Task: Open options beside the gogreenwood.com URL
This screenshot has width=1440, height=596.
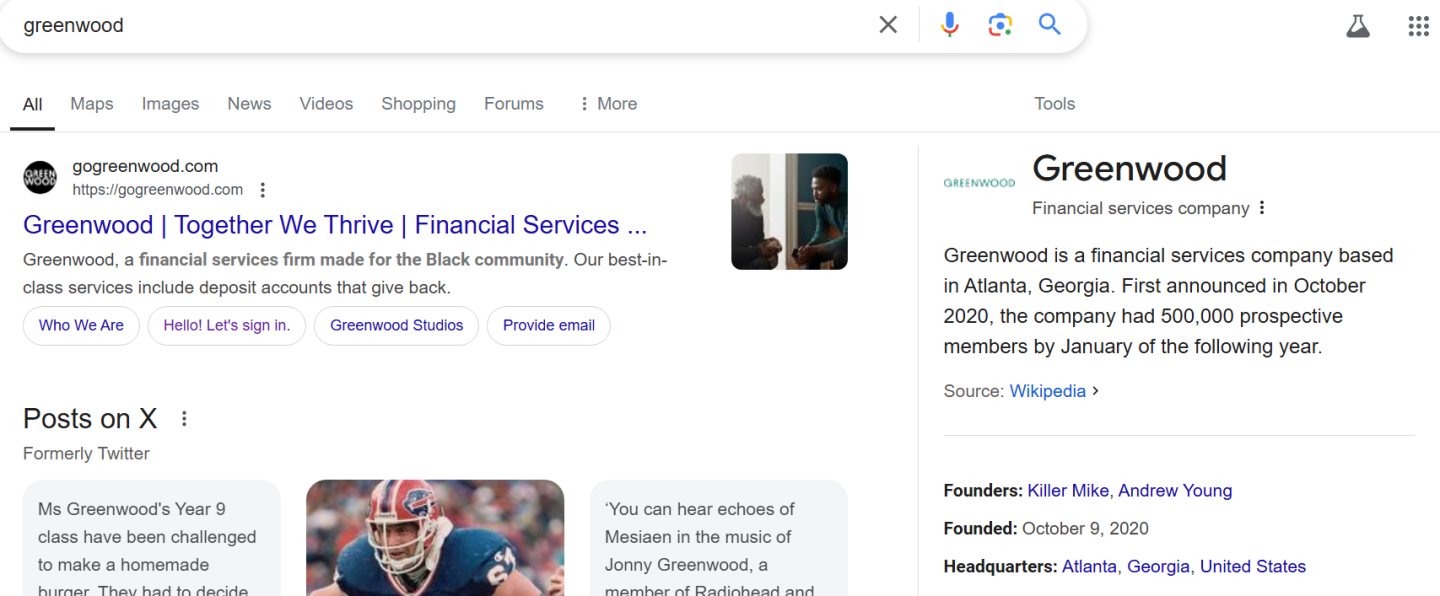Action: coord(263,190)
